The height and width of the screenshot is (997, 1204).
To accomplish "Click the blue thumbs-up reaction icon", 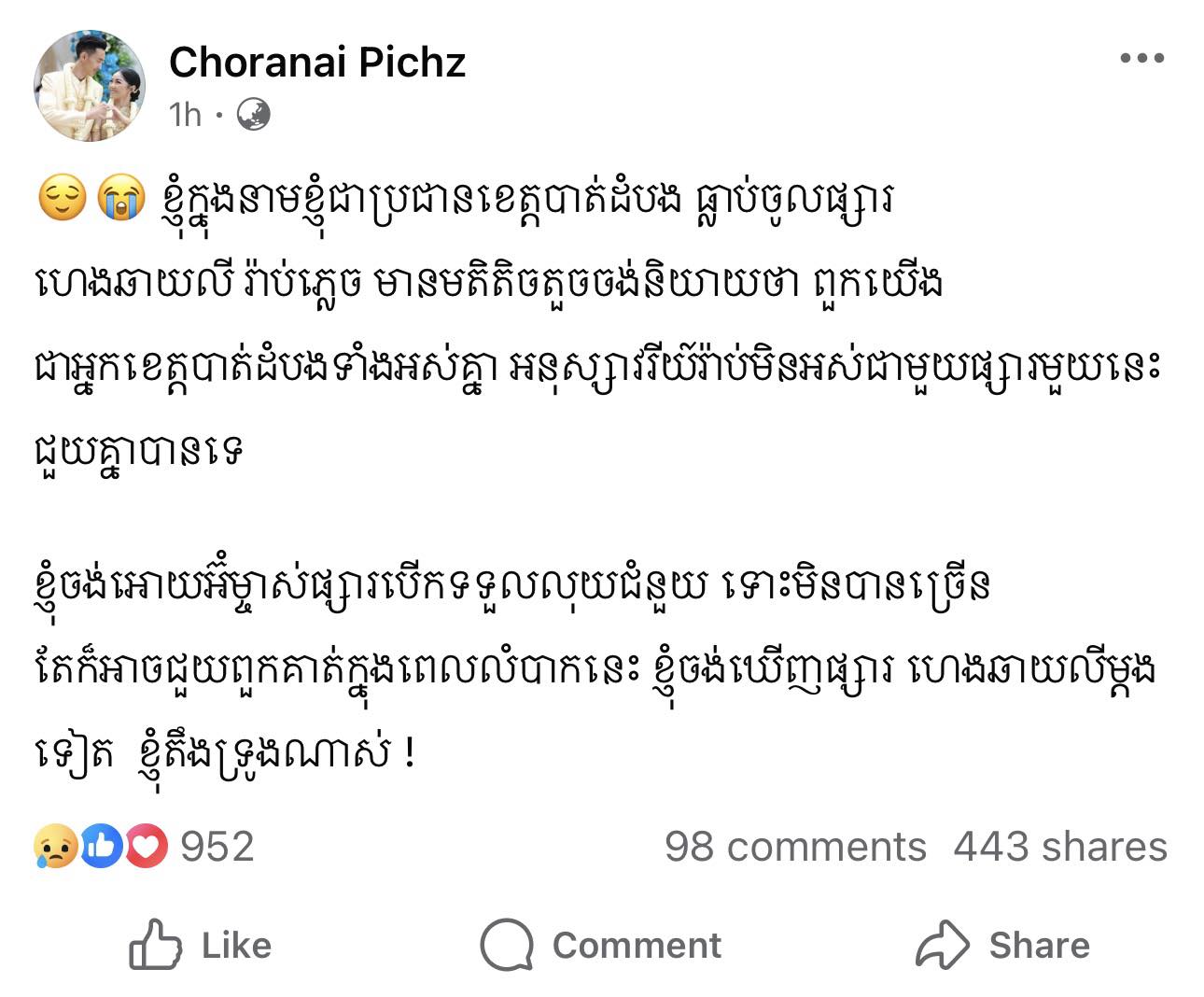I will pos(102,846).
